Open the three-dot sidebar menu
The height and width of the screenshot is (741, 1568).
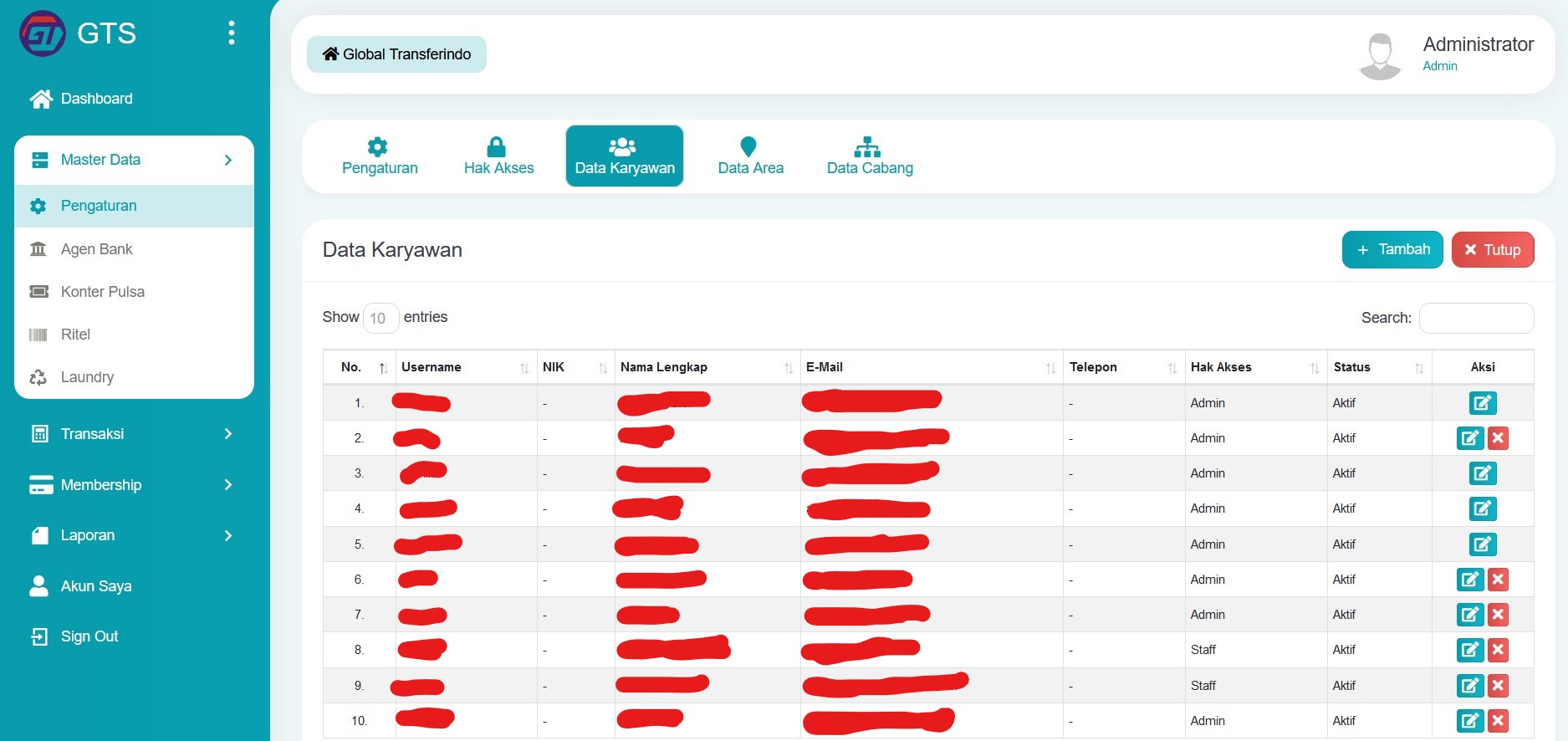pyautogui.click(x=232, y=33)
